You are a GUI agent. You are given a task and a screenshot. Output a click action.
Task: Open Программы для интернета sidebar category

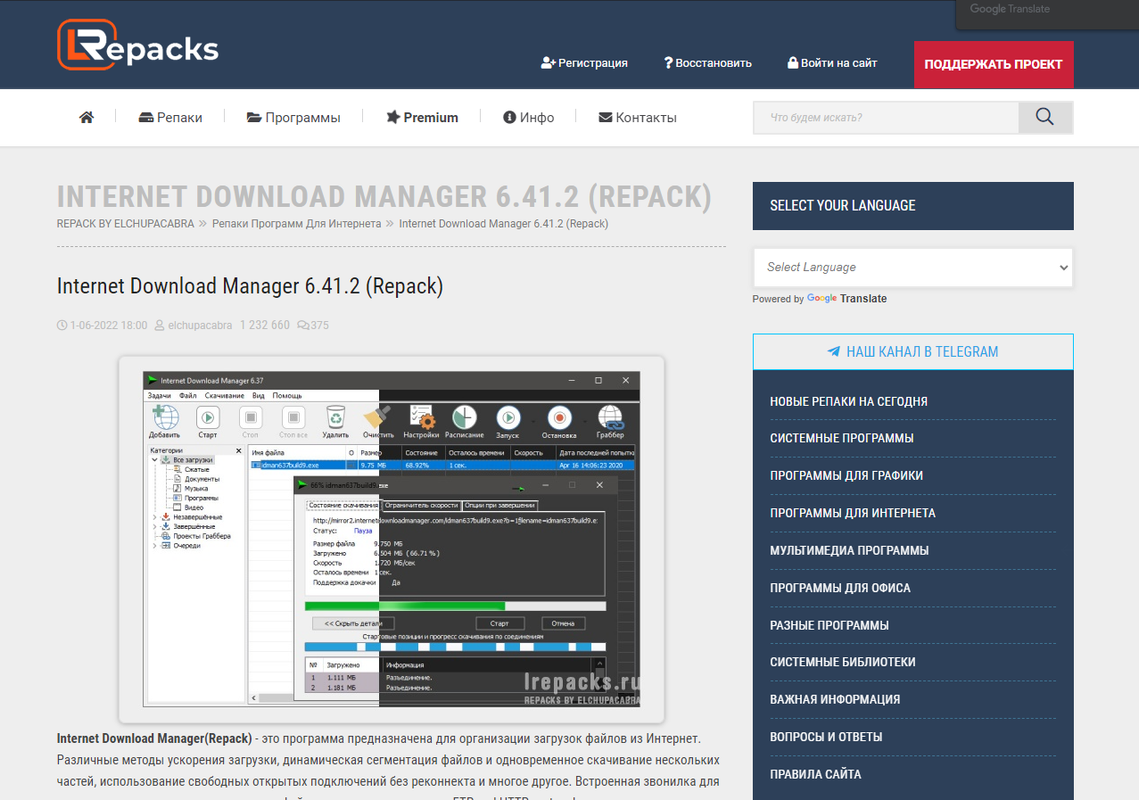(x=853, y=513)
